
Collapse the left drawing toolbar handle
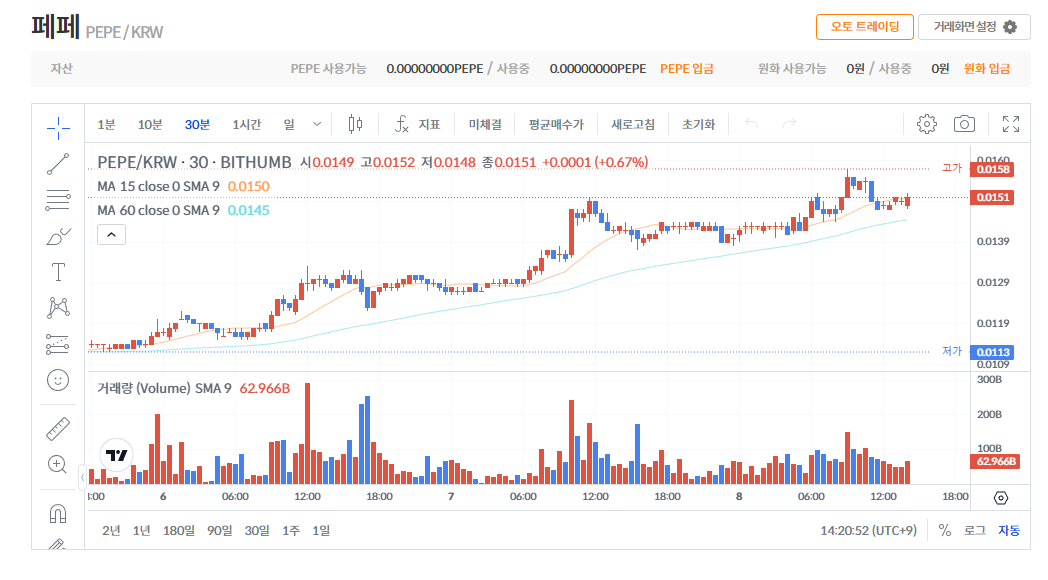[82, 477]
